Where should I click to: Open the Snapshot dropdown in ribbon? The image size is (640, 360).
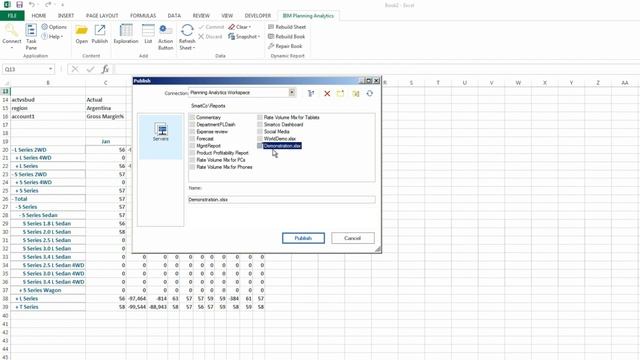pos(259,37)
